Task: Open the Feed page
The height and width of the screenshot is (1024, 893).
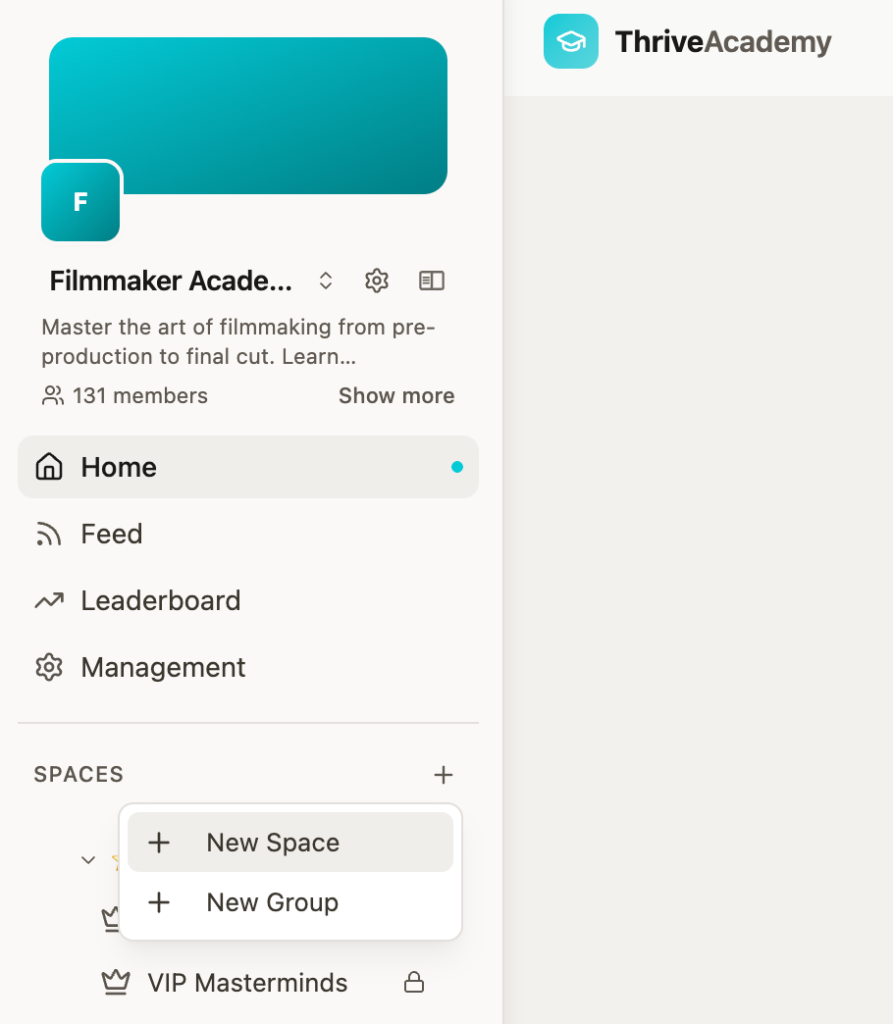Action: (x=111, y=534)
